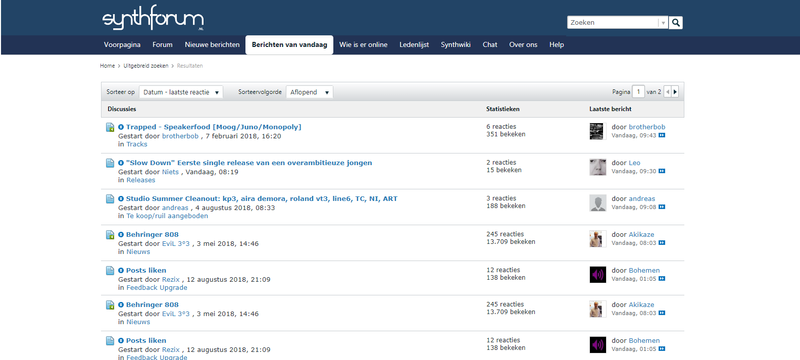Open last poster andreas next to avatar

coord(642,198)
